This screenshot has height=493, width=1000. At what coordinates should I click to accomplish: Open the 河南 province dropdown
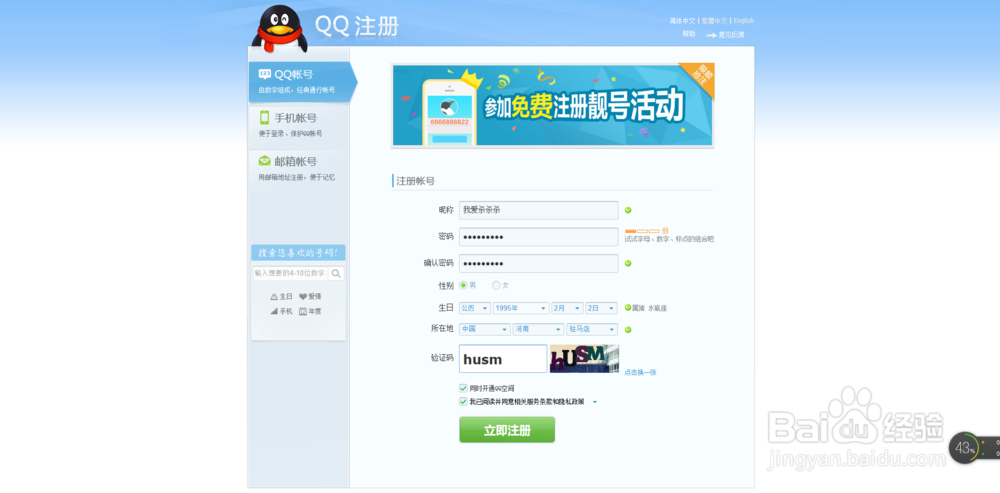(x=538, y=329)
